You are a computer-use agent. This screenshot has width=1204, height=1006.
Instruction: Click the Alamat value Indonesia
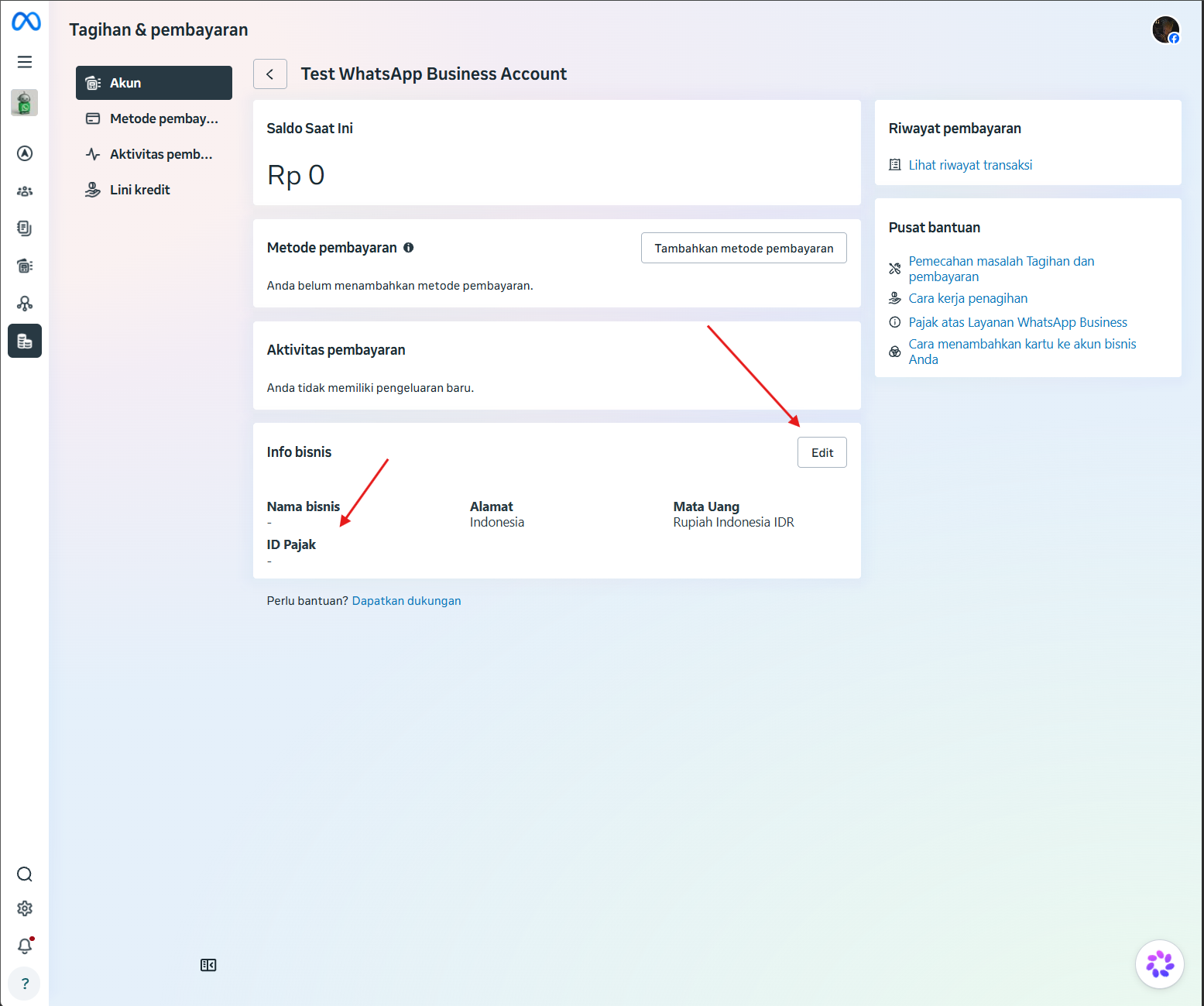pos(497,522)
